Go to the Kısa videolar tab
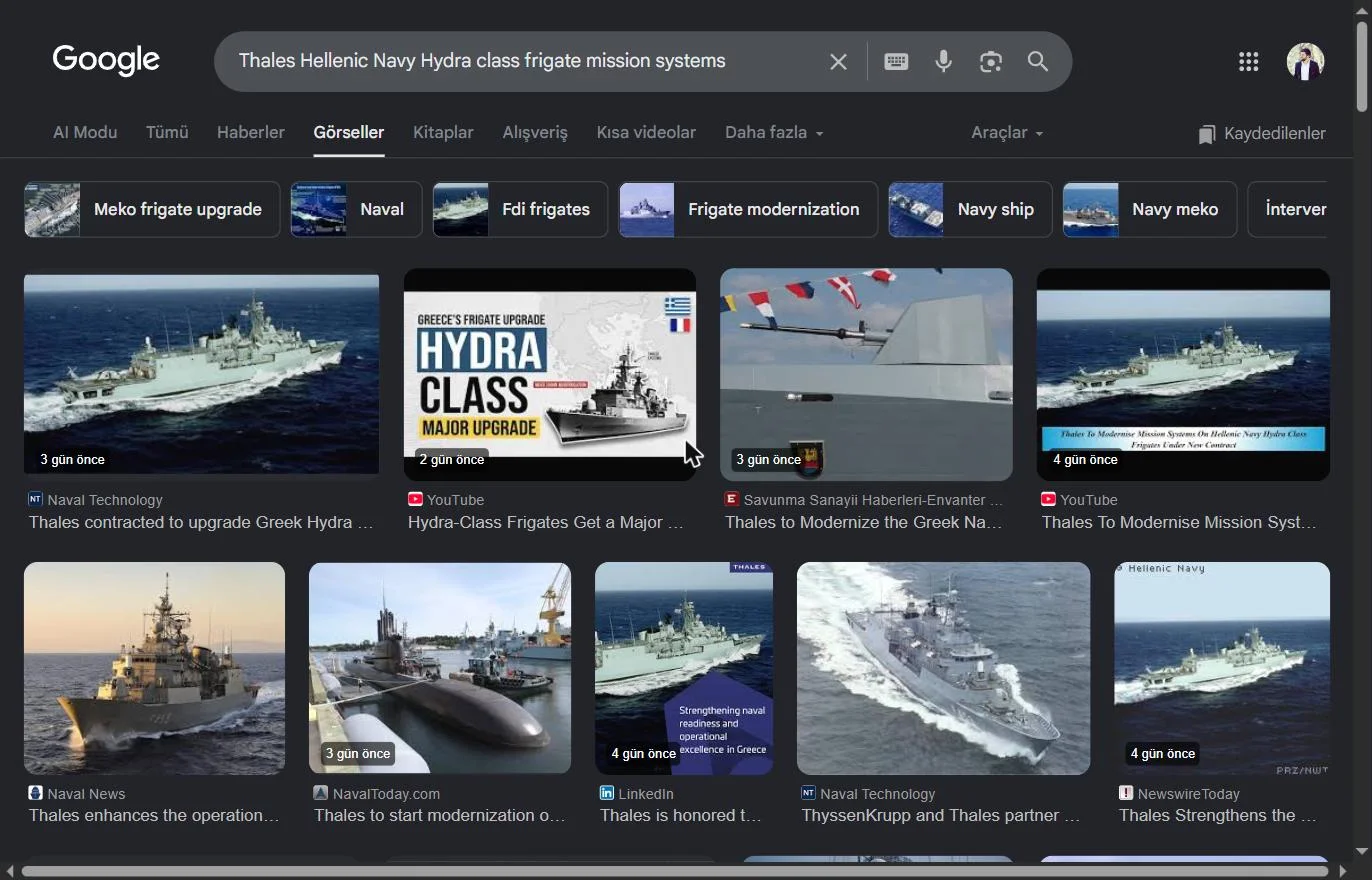The image size is (1372, 880). pyautogui.click(x=646, y=132)
